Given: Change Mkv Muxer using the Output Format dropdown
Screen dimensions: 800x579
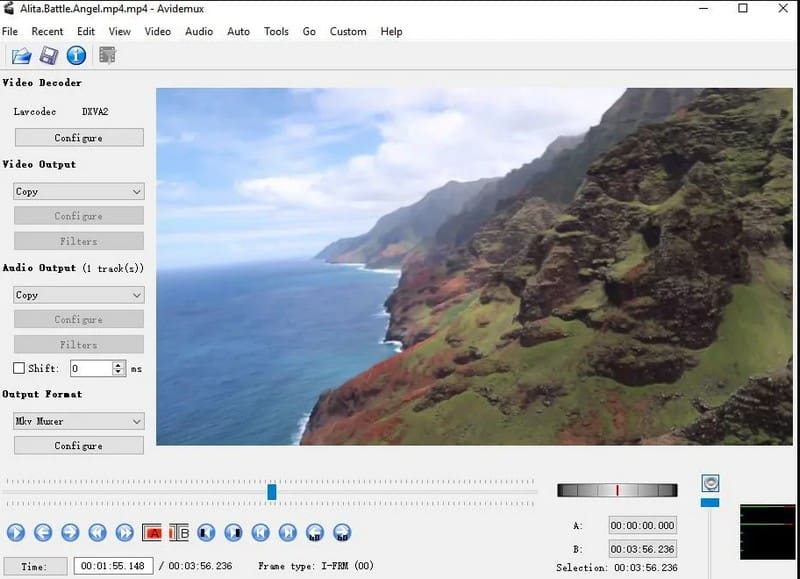Looking at the screenshot, I should (x=78, y=421).
